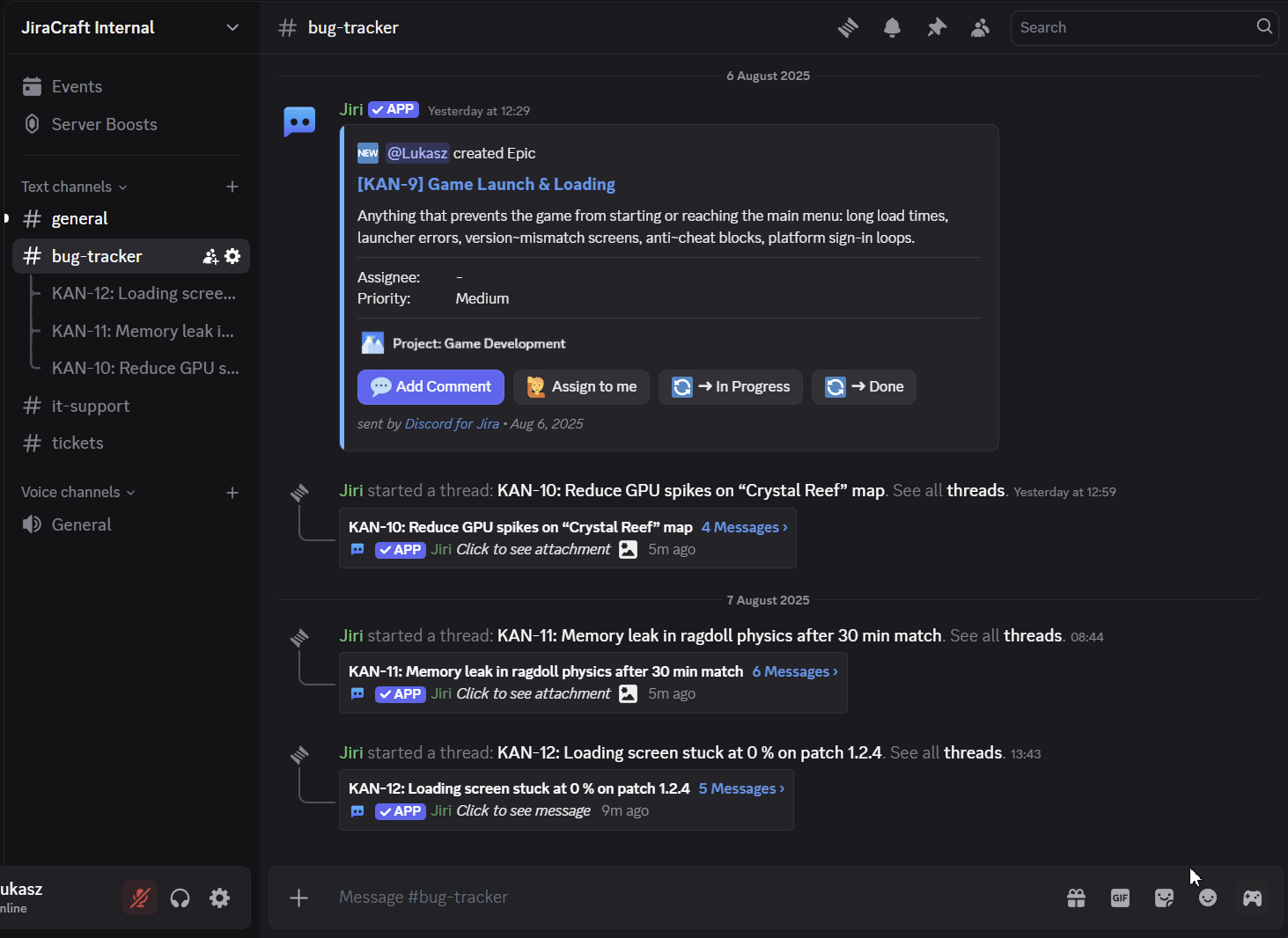
Task: Click the KAN-10 thread title in chat
Action: 520,527
